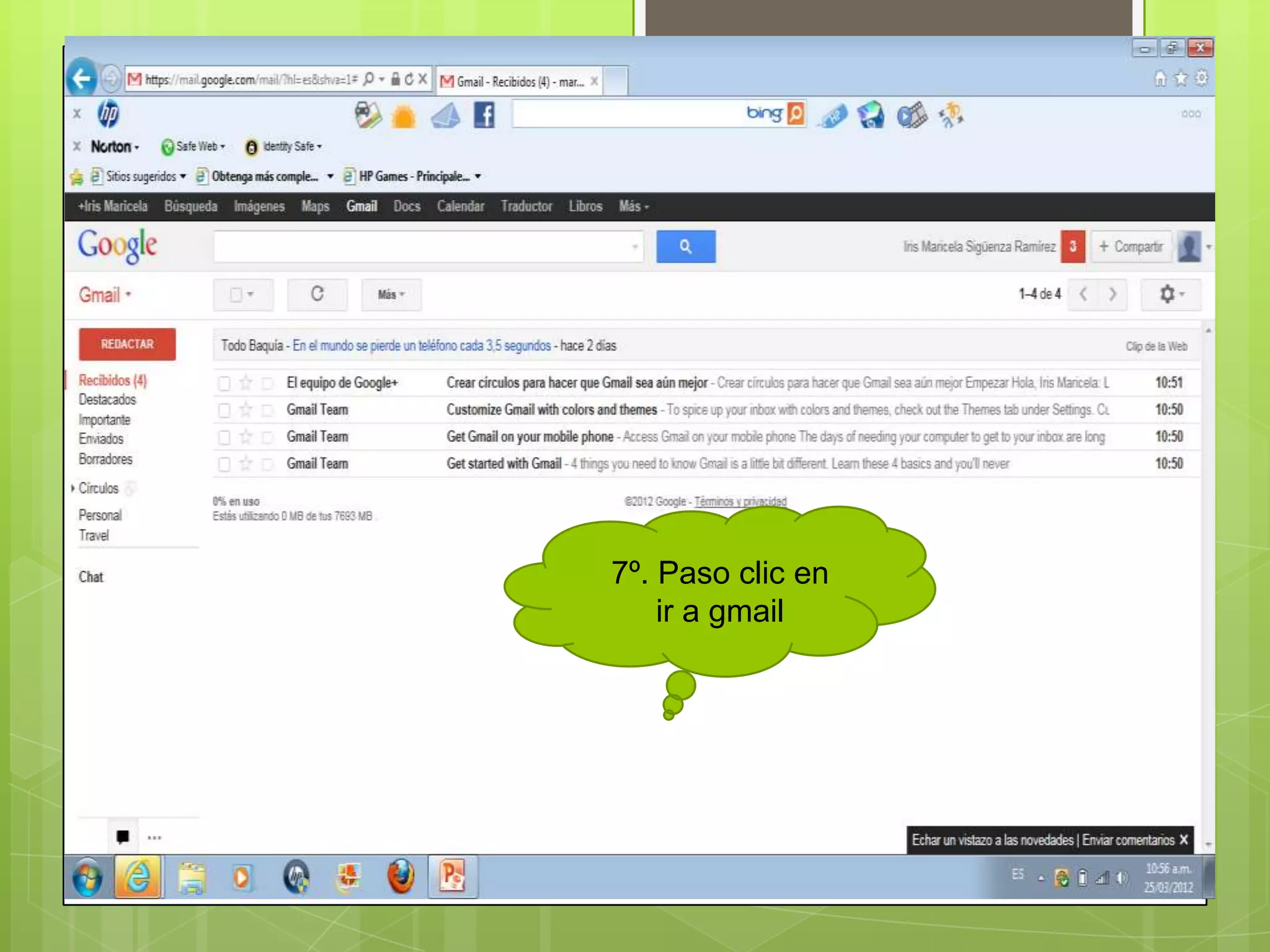Star the Get Gmail on your mobile email
Viewport: 1270px width, 952px height.
pos(246,437)
